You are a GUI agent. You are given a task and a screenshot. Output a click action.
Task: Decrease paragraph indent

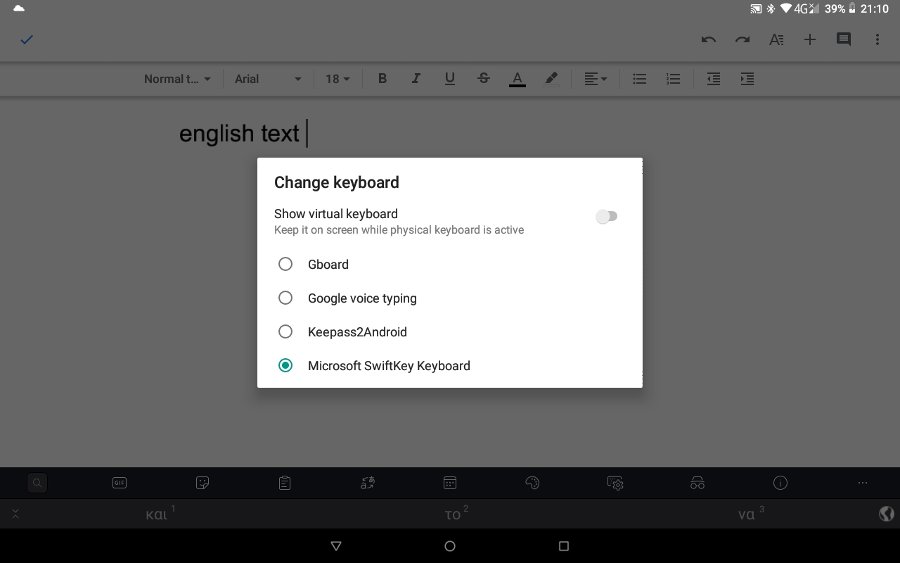713,79
